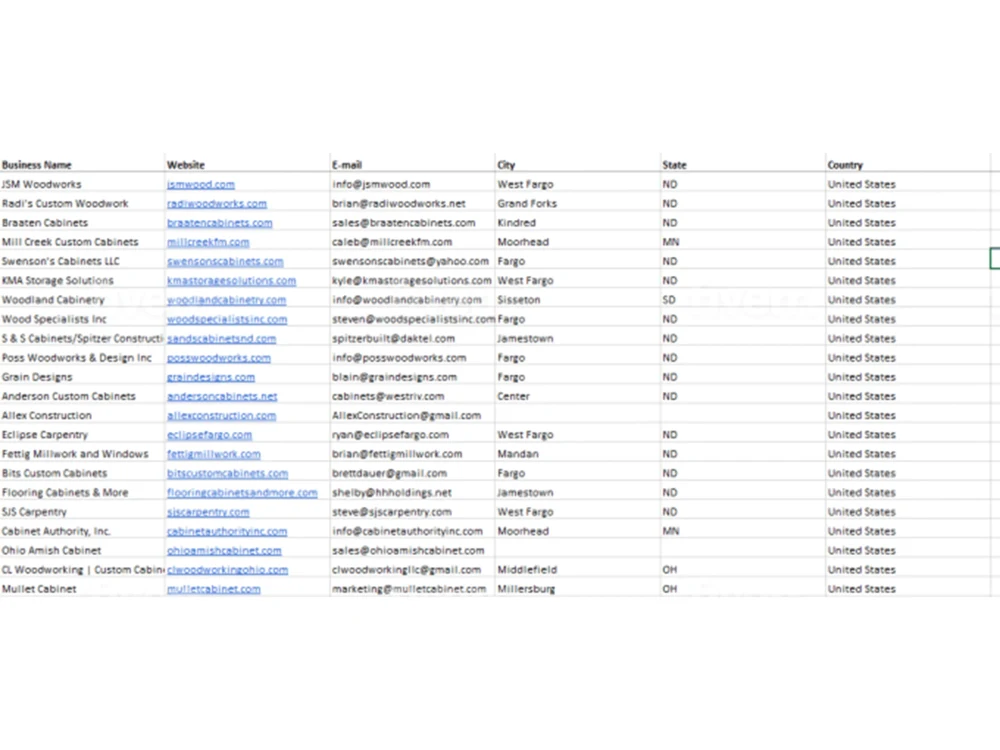Click the SJS Carpentry cell
1000x750 pixels.
coord(82,511)
